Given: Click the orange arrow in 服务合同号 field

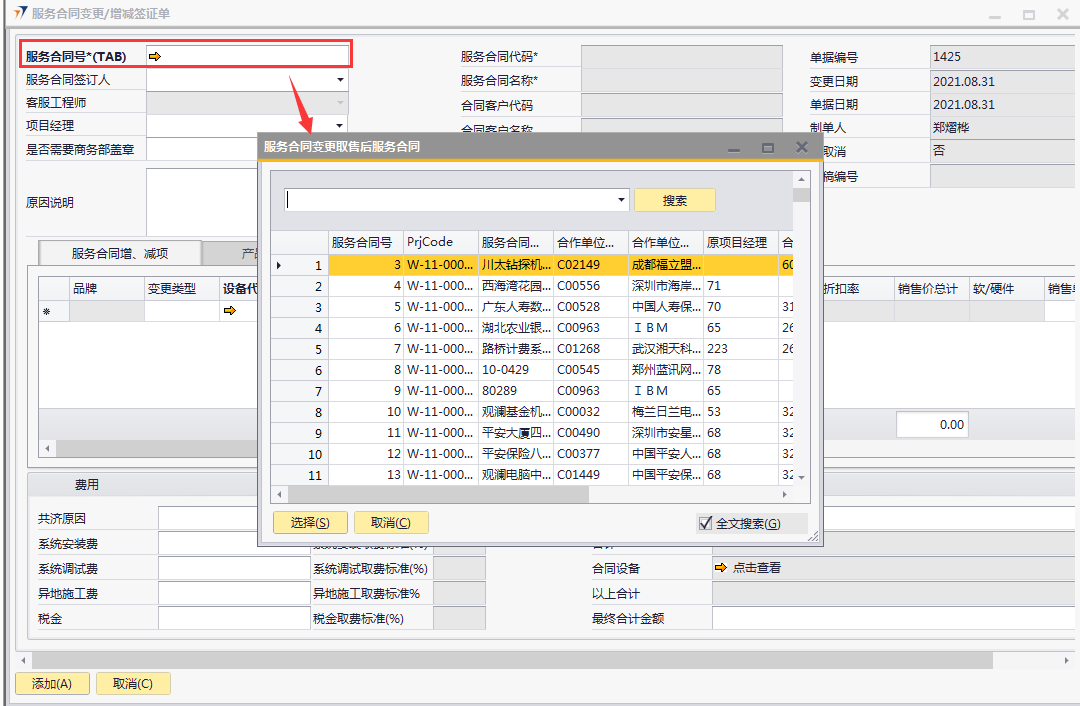Looking at the screenshot, I should 155,57.
